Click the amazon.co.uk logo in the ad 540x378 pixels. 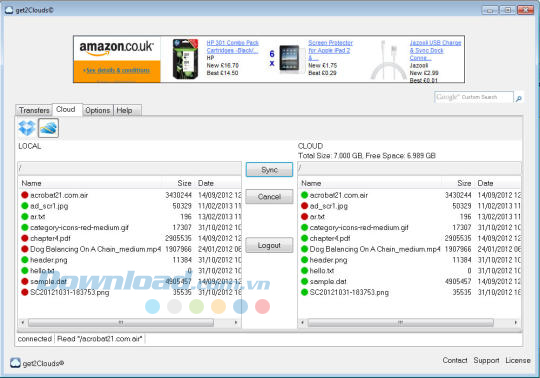point(116,48)
